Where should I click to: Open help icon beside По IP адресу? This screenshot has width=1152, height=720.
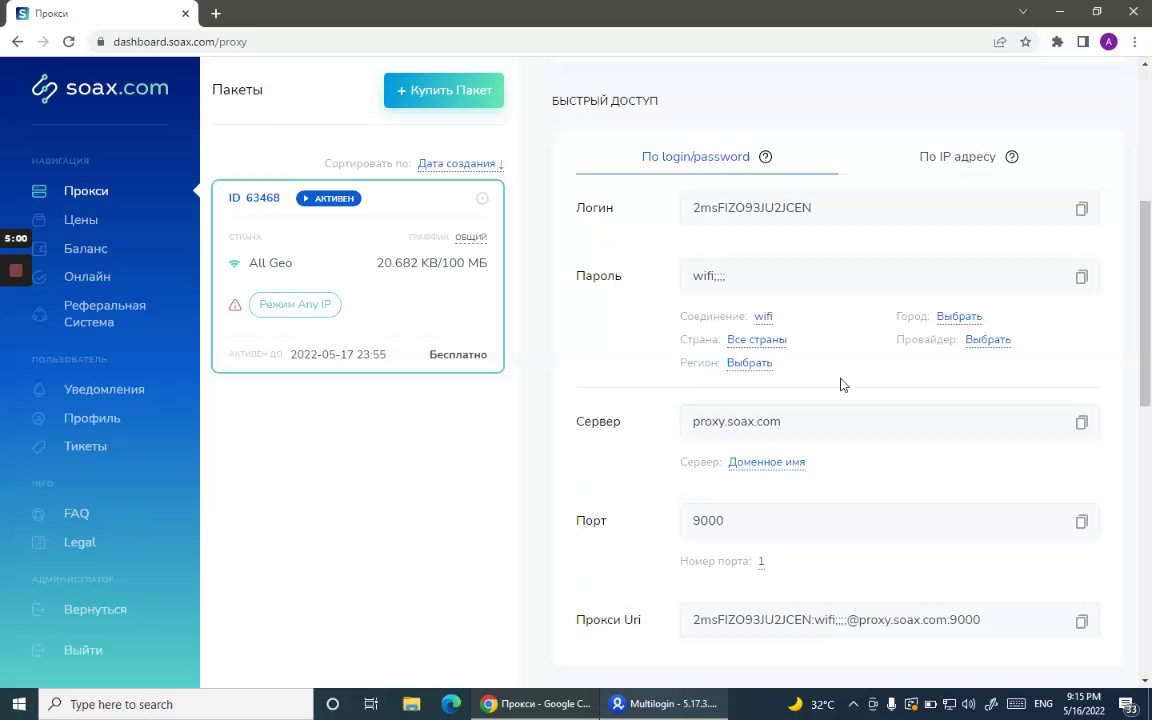[1012, 156]
